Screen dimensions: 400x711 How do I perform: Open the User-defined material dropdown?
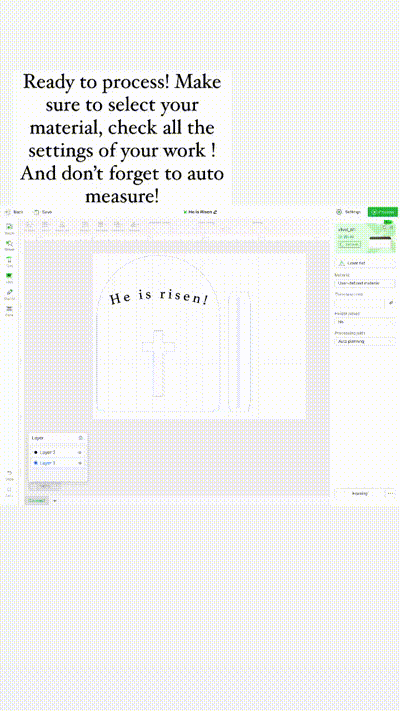click(365, 283)
